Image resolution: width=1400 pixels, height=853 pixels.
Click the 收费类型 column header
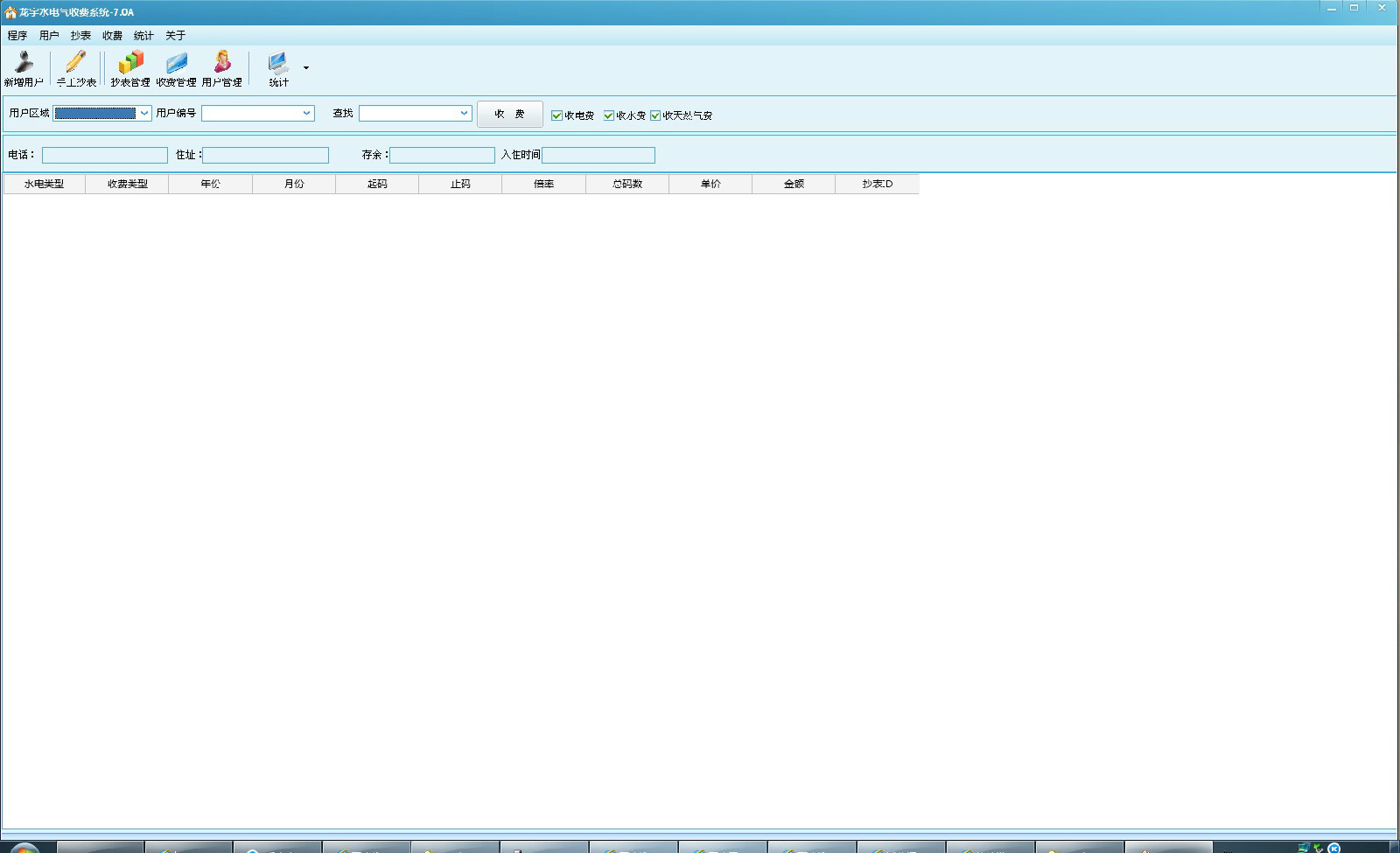tap(127, 184)
